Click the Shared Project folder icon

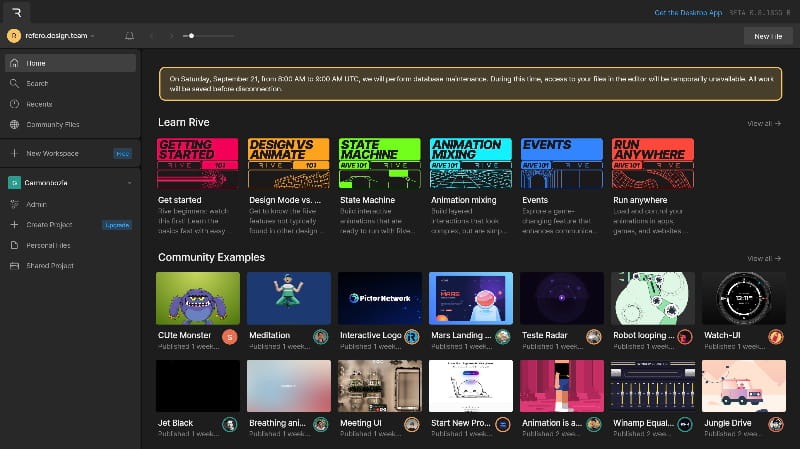coord(15,266)
